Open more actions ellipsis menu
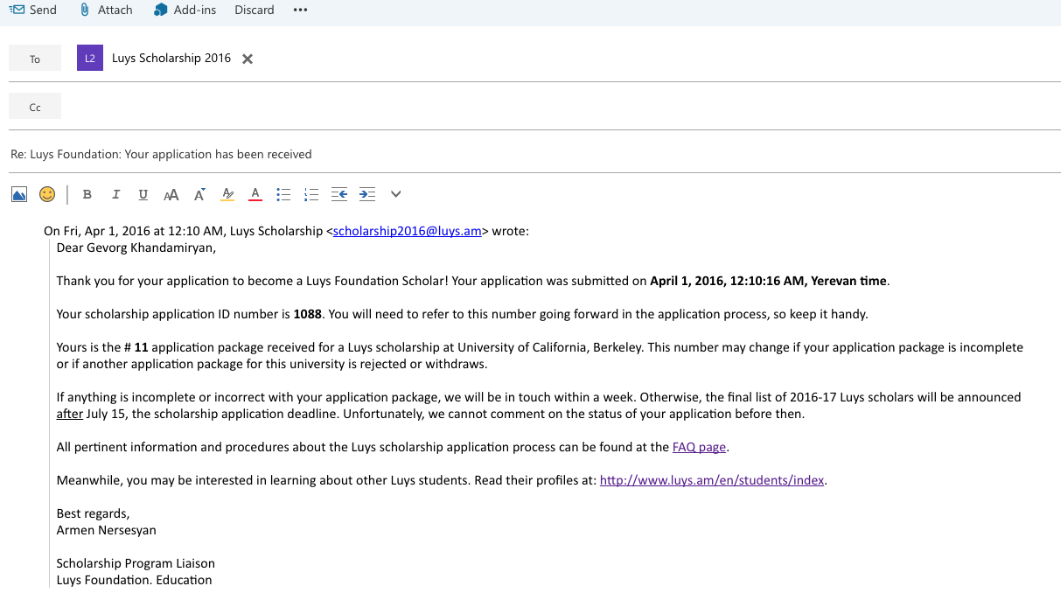This screenshot has width=1061, height=600. (x=300, y=10)
